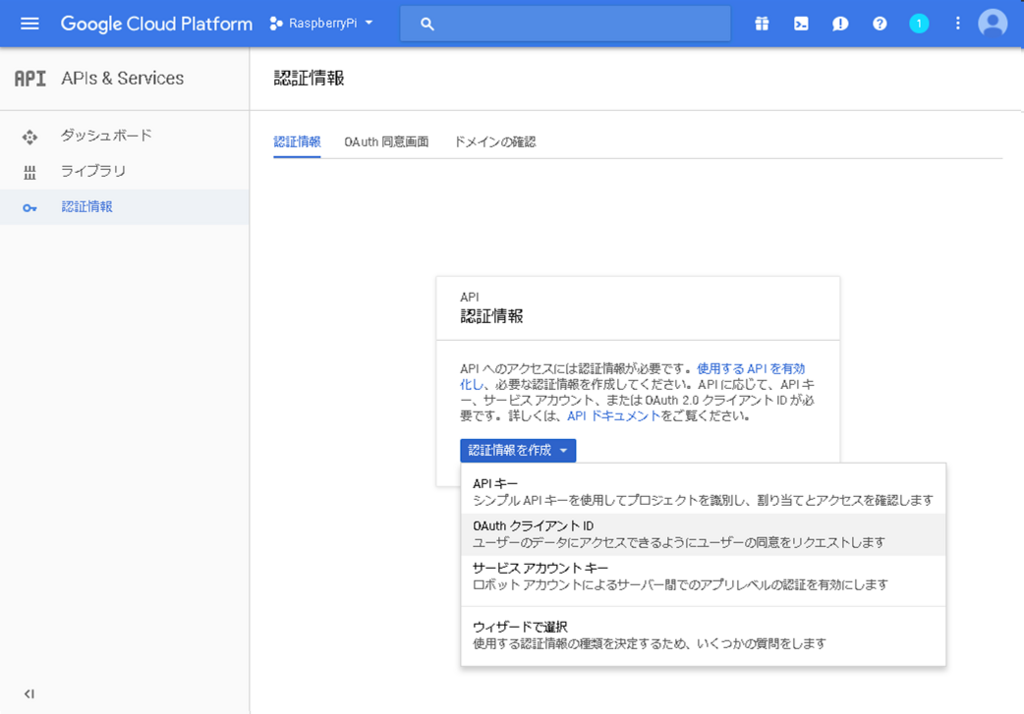
Task: Click the card heading 認証情報 under API
Action: click(x=492, y=317)
